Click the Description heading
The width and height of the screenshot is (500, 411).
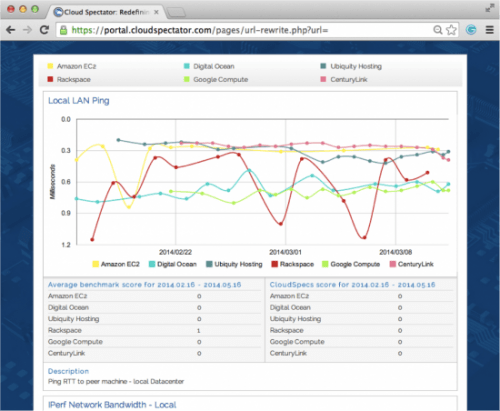click(68, 371)
